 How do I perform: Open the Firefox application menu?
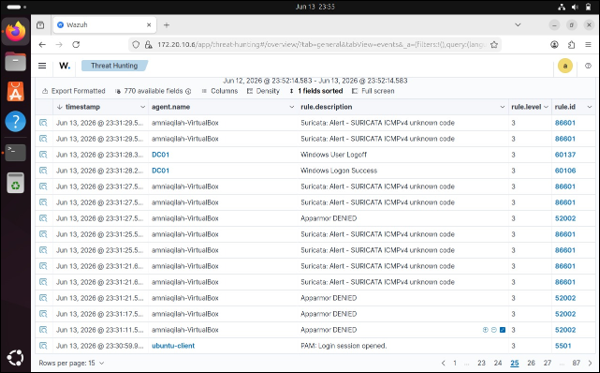coord(588,45)
